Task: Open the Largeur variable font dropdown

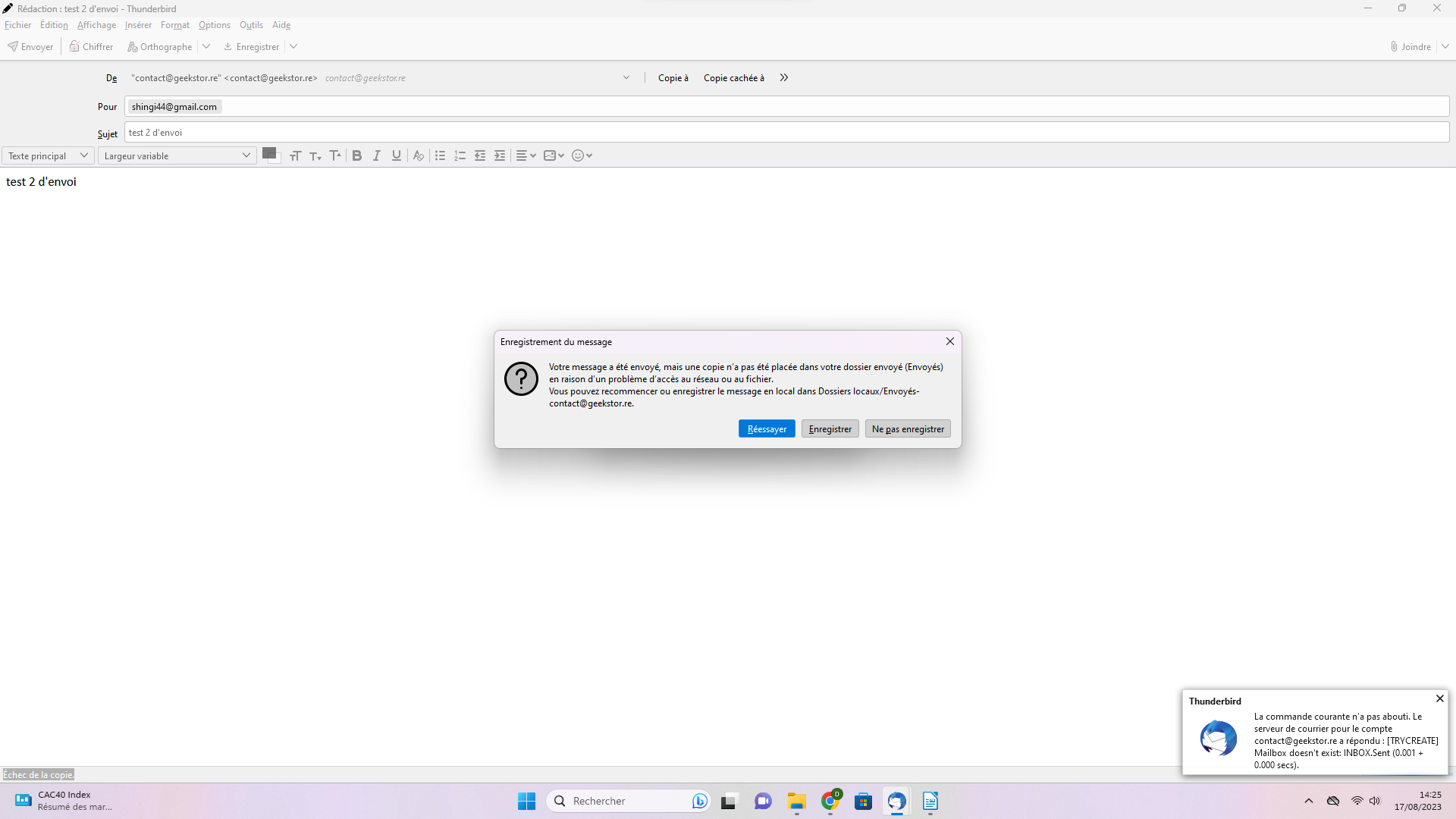Action: point(177,155)
